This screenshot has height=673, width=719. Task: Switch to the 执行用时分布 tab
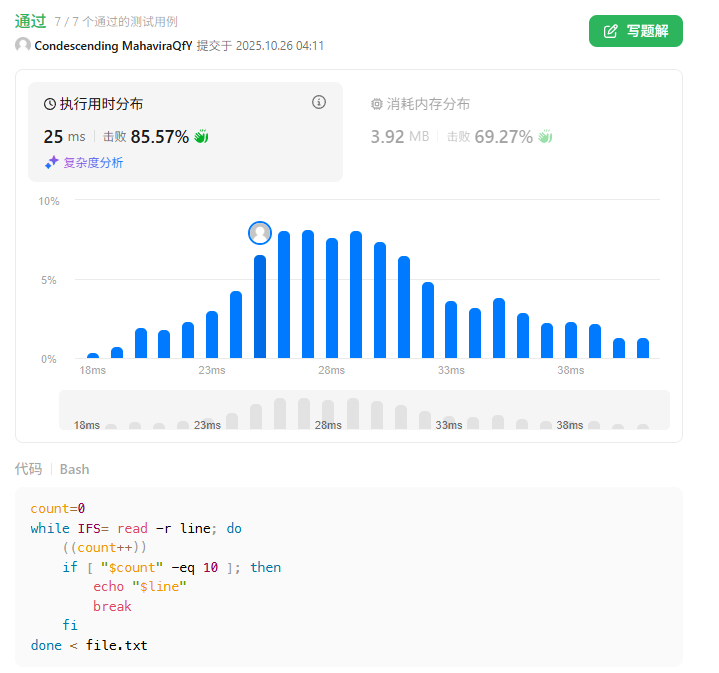point(100,104)
